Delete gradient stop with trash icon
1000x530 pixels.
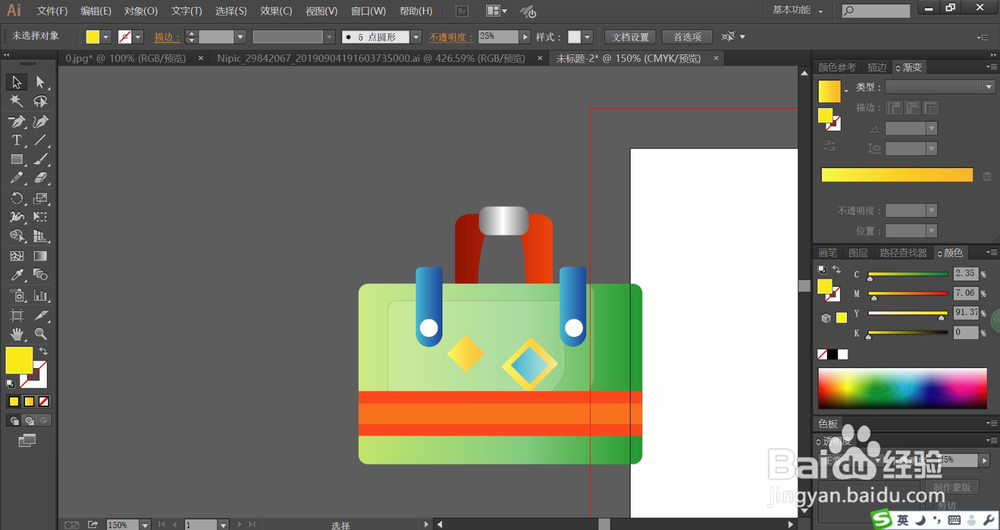[987, 176]
